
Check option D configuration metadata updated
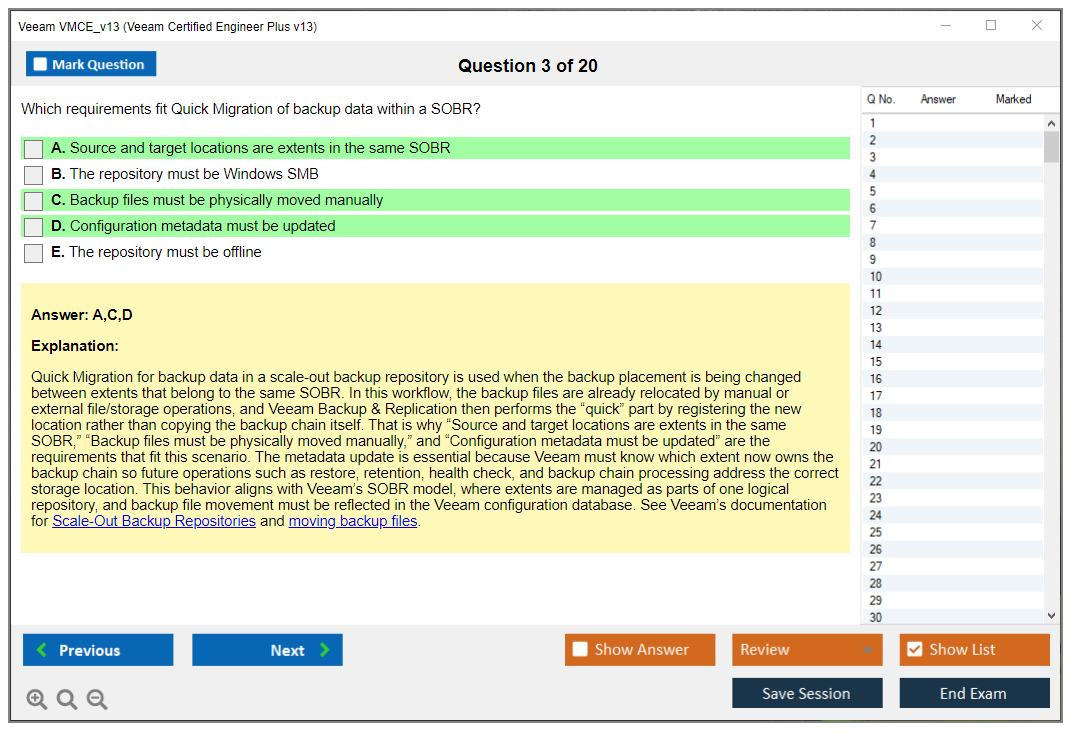click(x=33, y=227)
